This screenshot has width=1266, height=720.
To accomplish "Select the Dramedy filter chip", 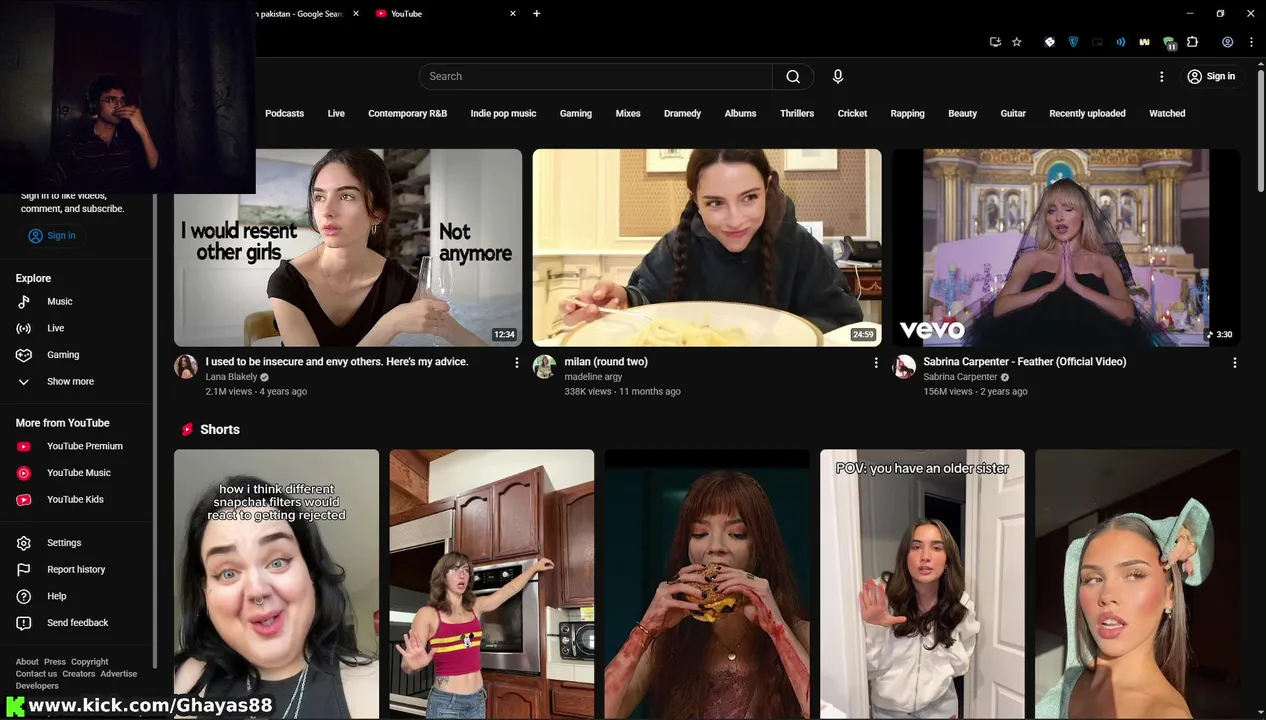I will (682, 113).
